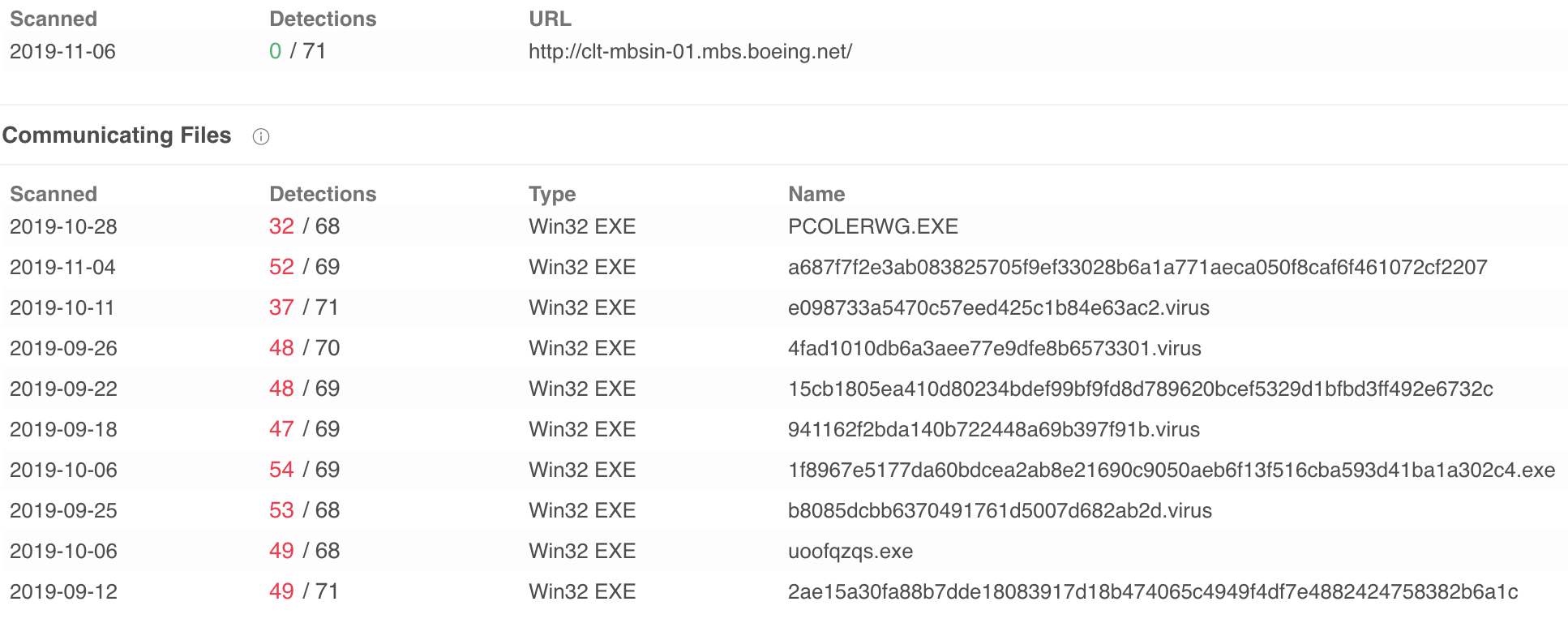Click the Communicating Files info icon

[x=261, y=136]
